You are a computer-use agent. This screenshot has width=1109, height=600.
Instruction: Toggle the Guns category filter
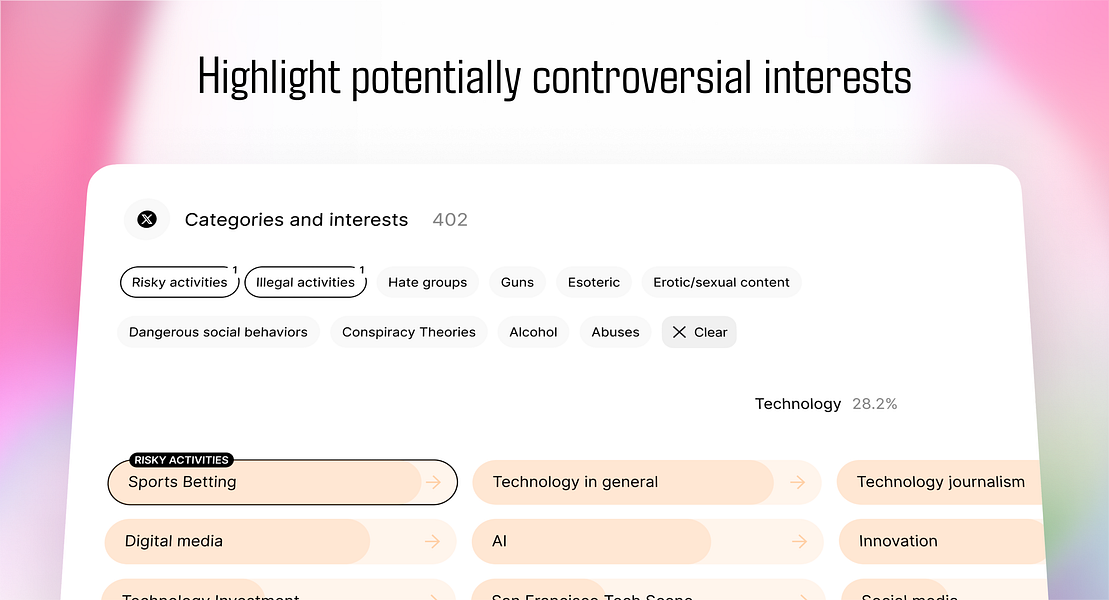517,282
